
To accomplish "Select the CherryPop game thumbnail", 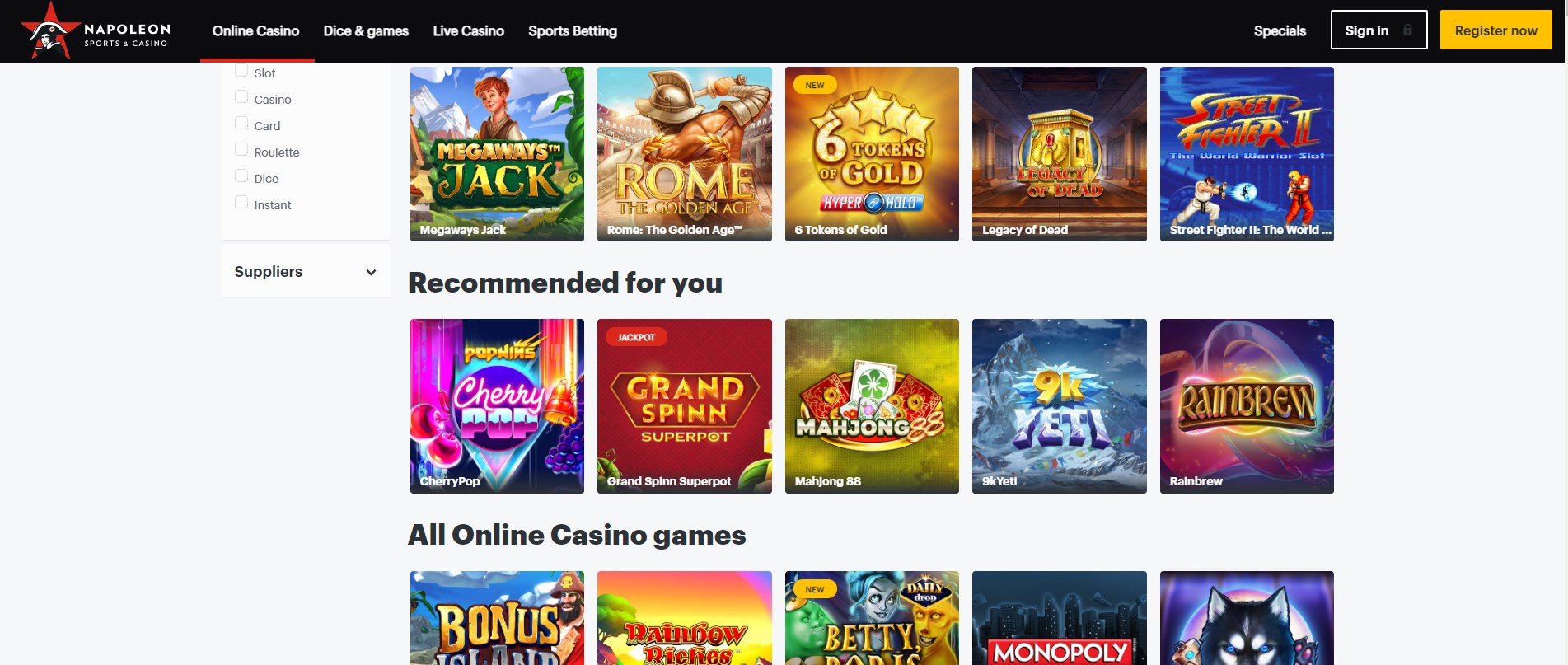I will [497, 406].
